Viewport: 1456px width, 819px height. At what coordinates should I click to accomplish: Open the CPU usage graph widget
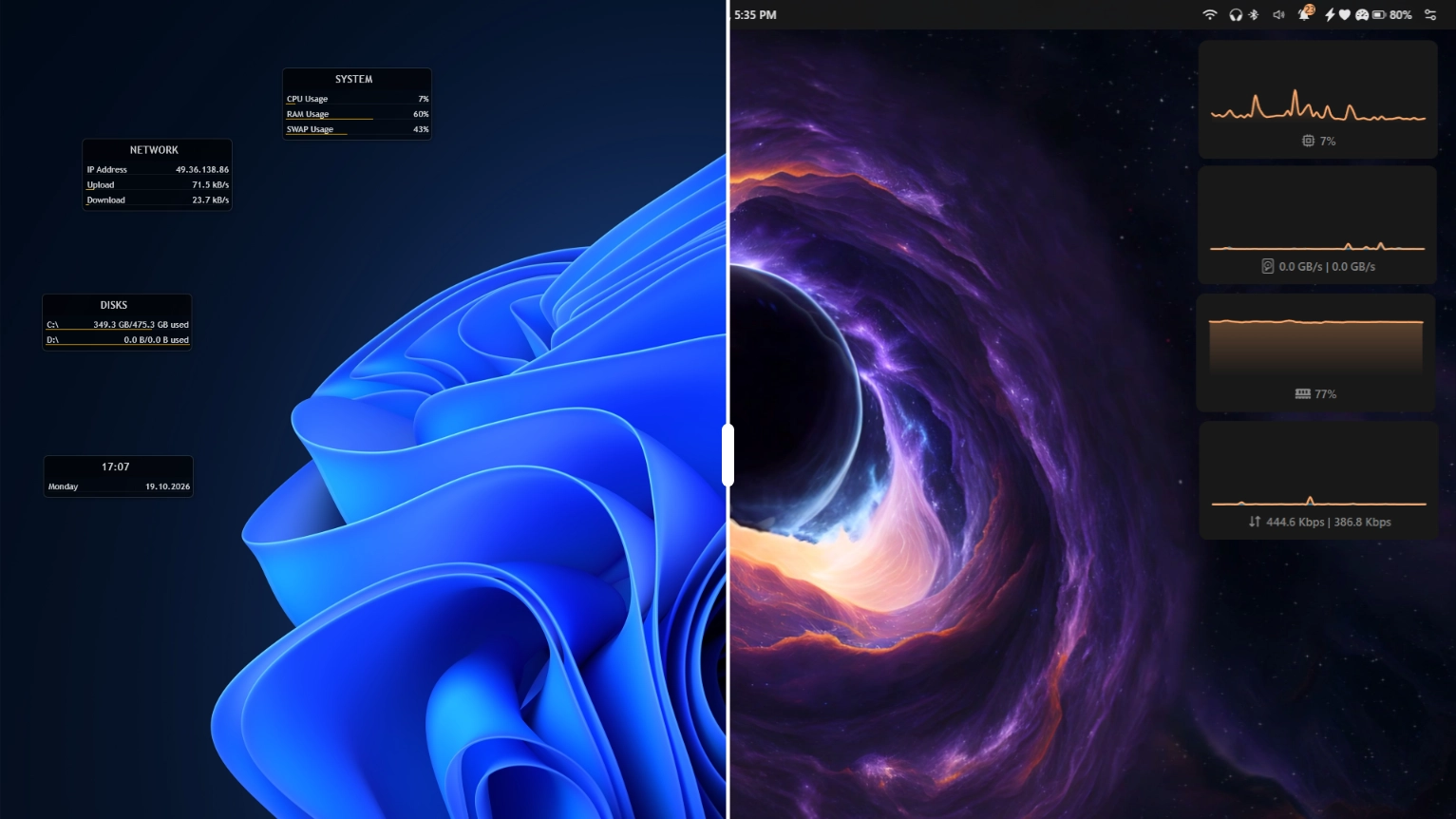[x=1318, y=99]
